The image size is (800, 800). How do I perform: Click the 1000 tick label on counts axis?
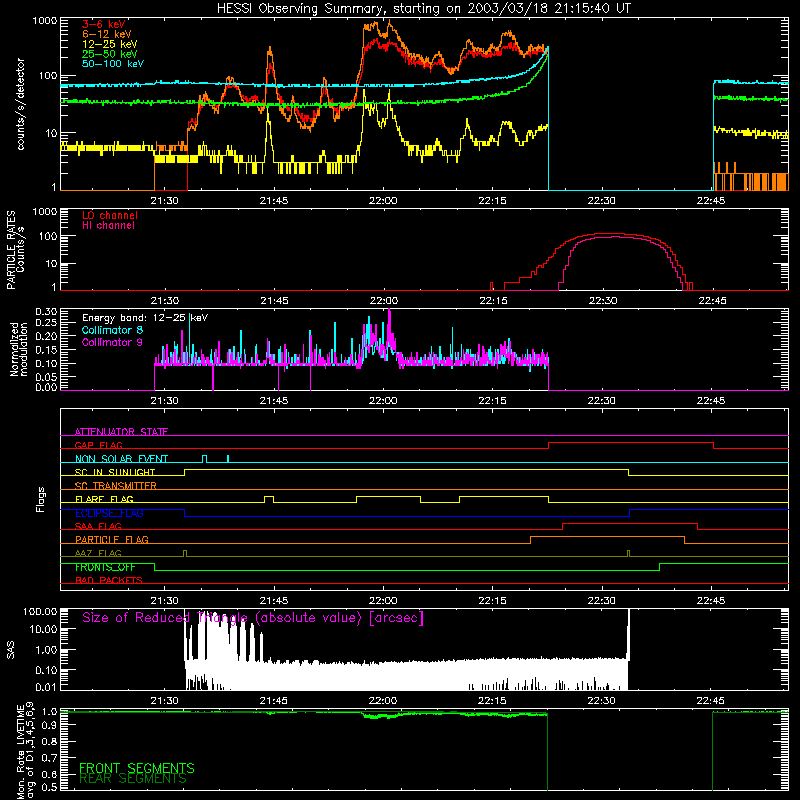(45, 21)
